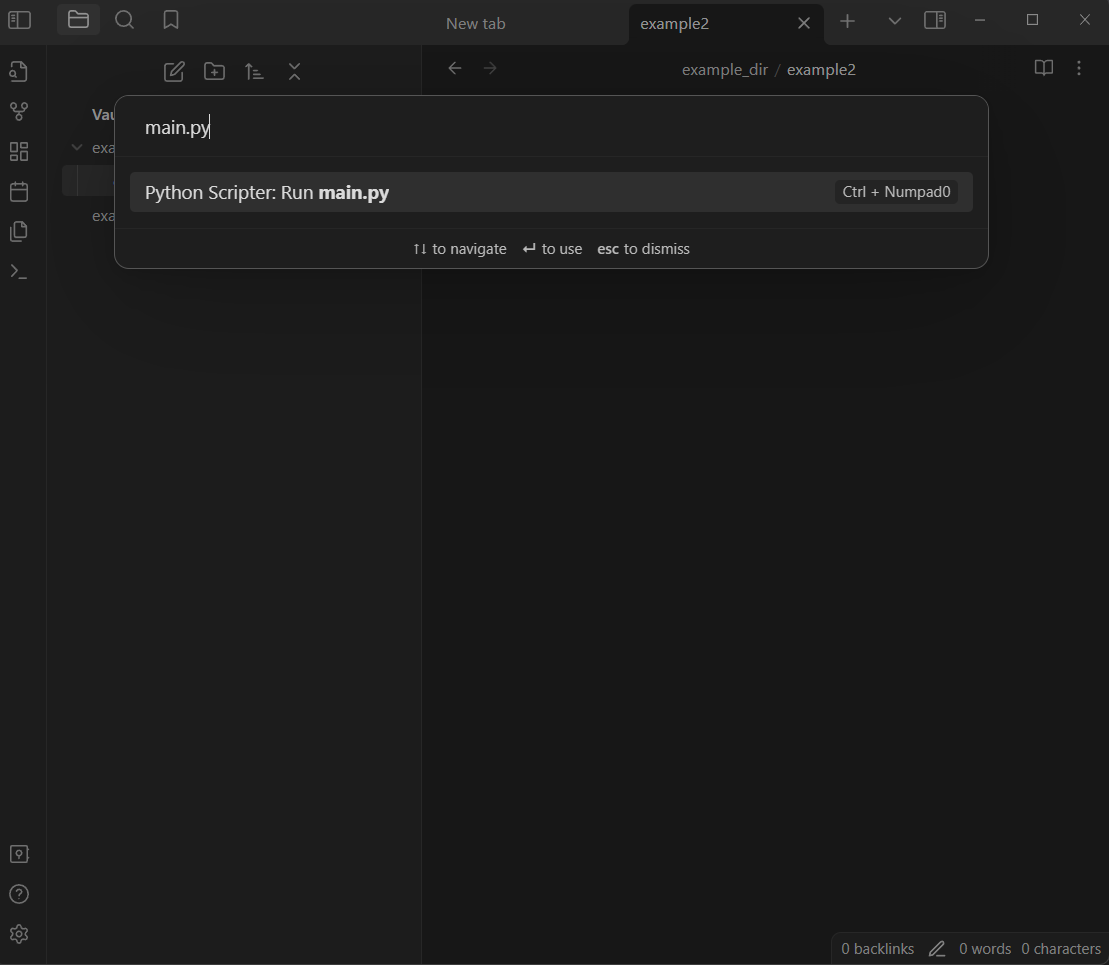Click the main.py command palette input field
This screenshot has height=965, width=1109.
[x=550, y=128]
